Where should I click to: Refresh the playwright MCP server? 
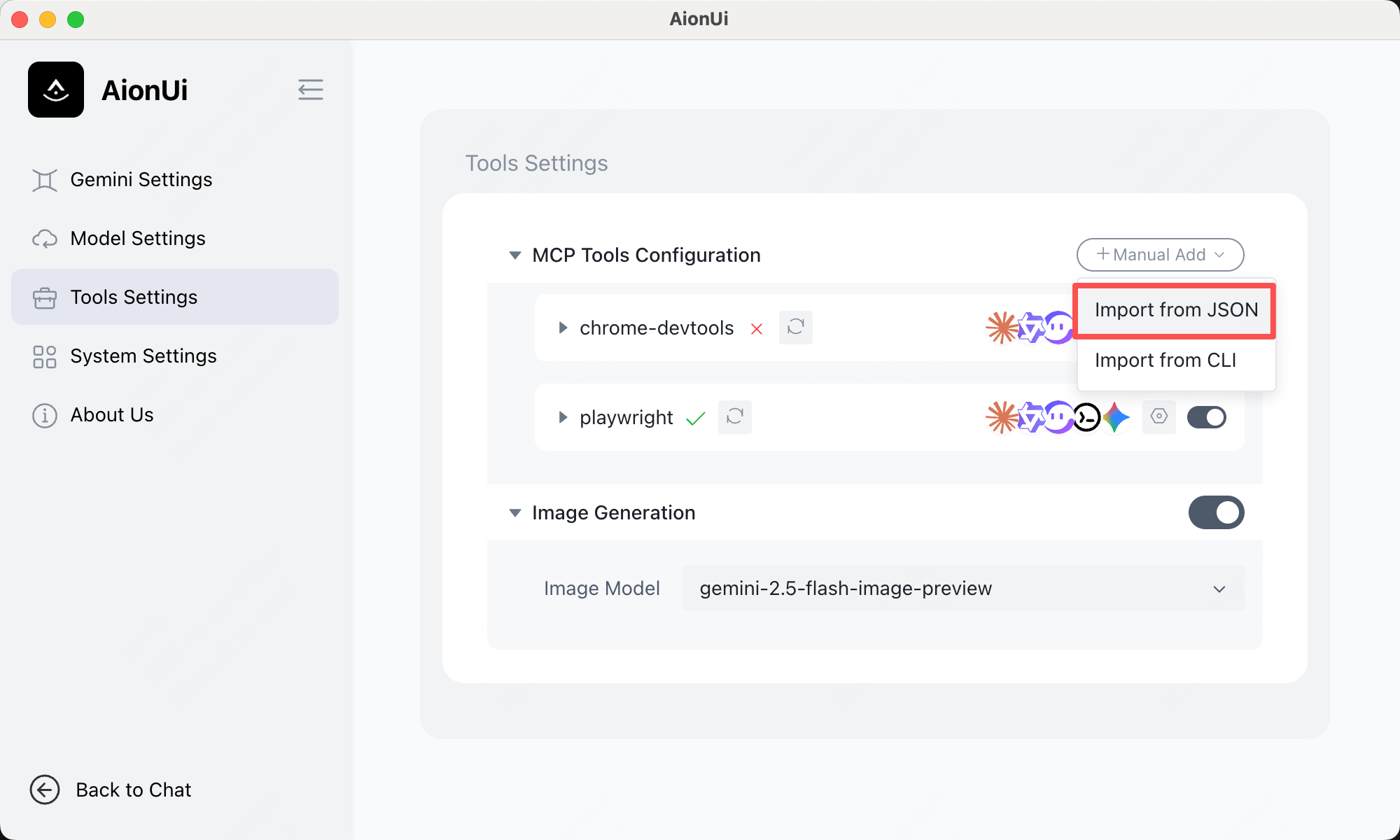pos(735,417)
